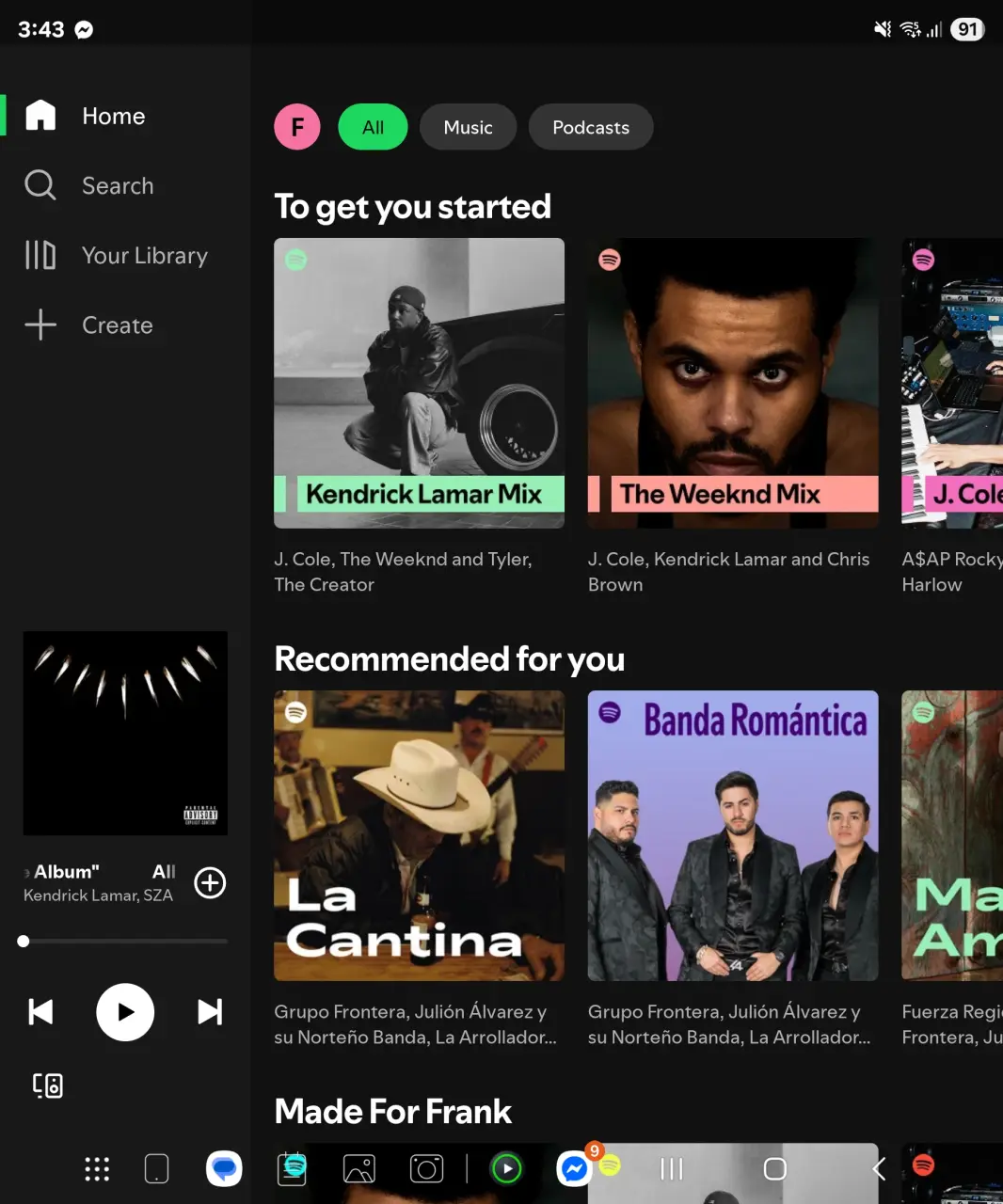Open the now playing album artwork
The height and width of the screenshot is (1204, 1003).
(x=125, y=733)
